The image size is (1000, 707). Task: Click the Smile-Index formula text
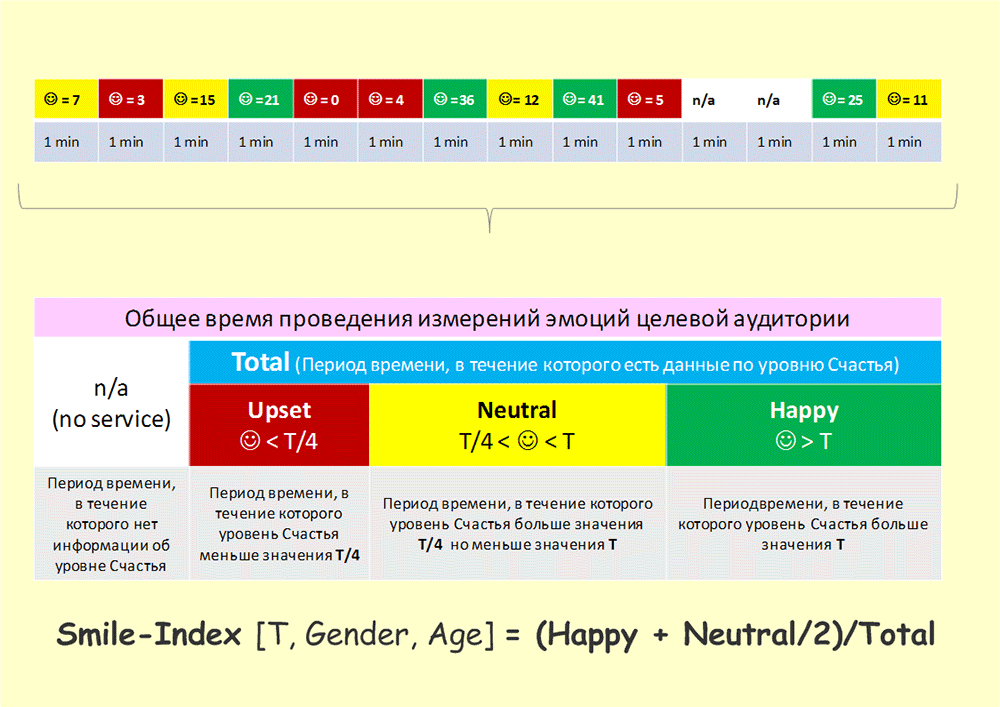pyautogui.click(x=495, y=634)
